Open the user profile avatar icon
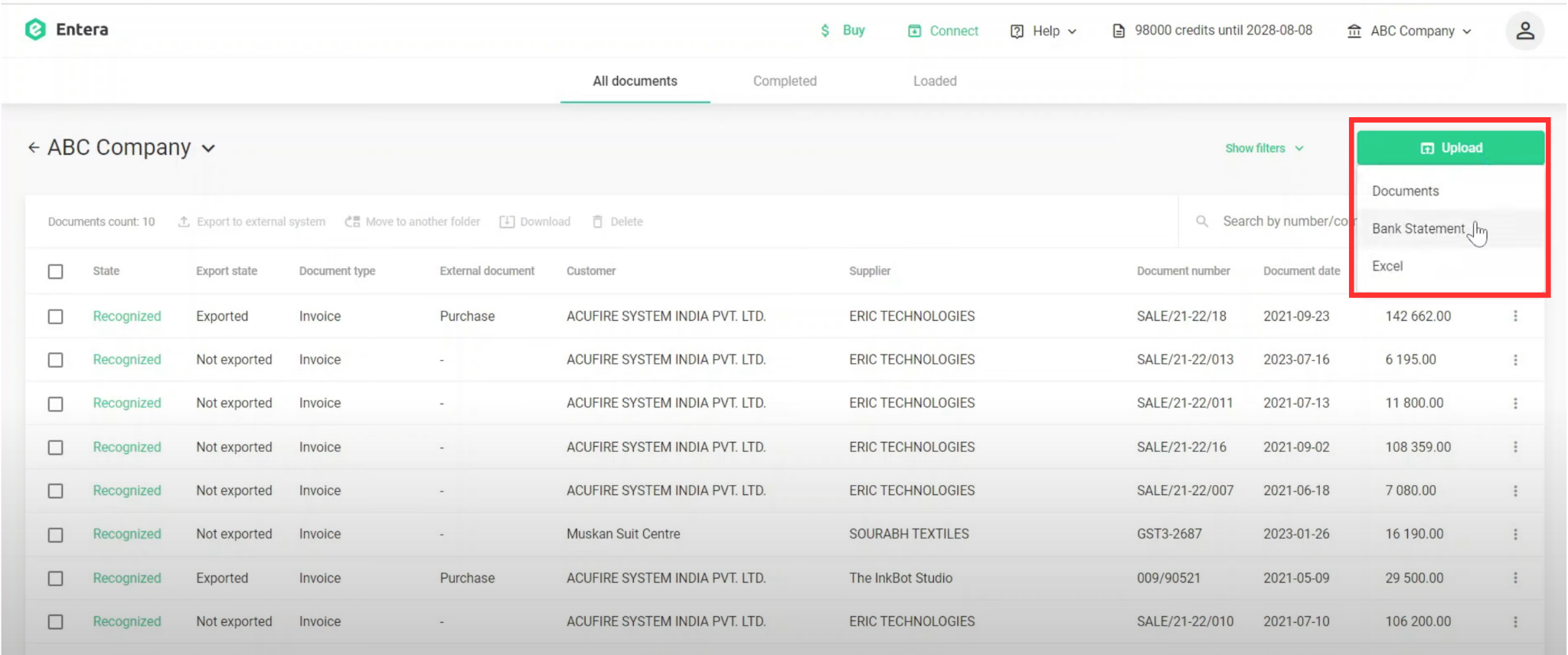 pyautogui.click(x=1524, y=31)
